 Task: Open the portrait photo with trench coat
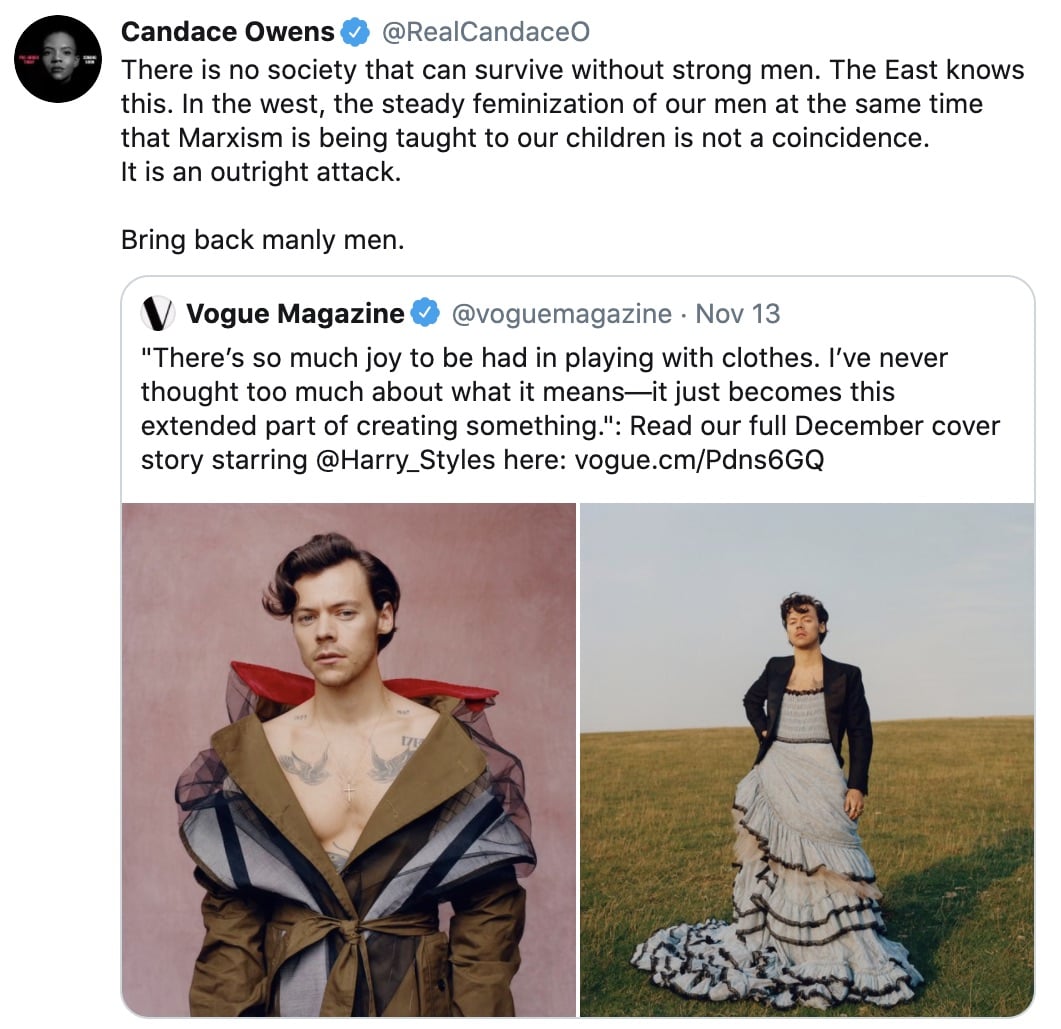[x=348, y=759]
